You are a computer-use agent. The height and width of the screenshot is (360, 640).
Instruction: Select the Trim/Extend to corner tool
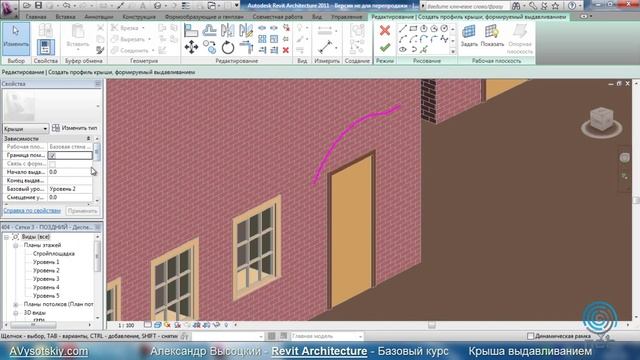point(246,47)
